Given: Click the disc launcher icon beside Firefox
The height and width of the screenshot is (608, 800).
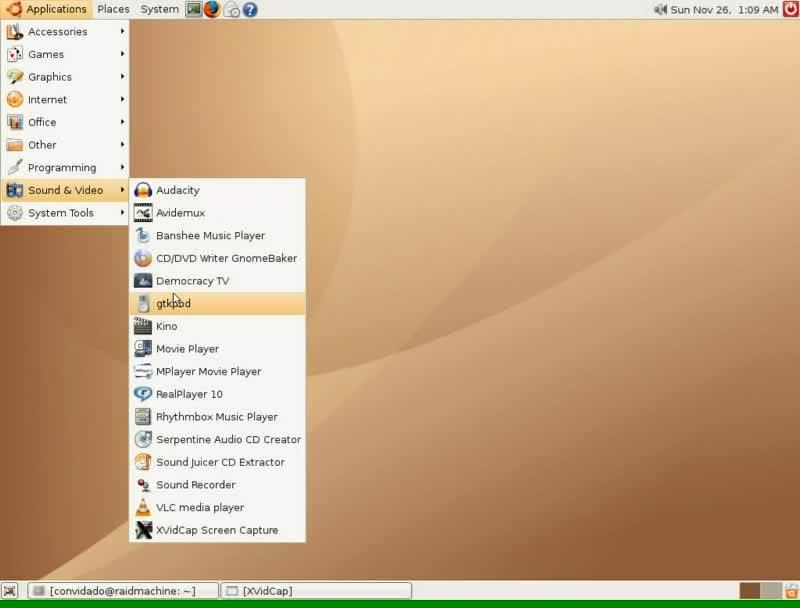Looking at the screenshot, I should click(x=231, y=10).
